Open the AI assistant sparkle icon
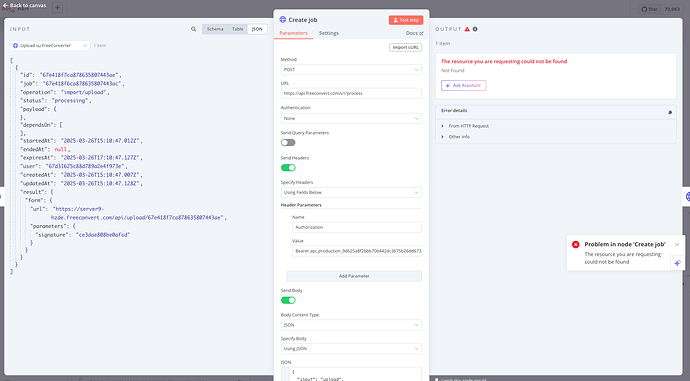Viewport: 690px width, 381px height. tap(677, 263)
